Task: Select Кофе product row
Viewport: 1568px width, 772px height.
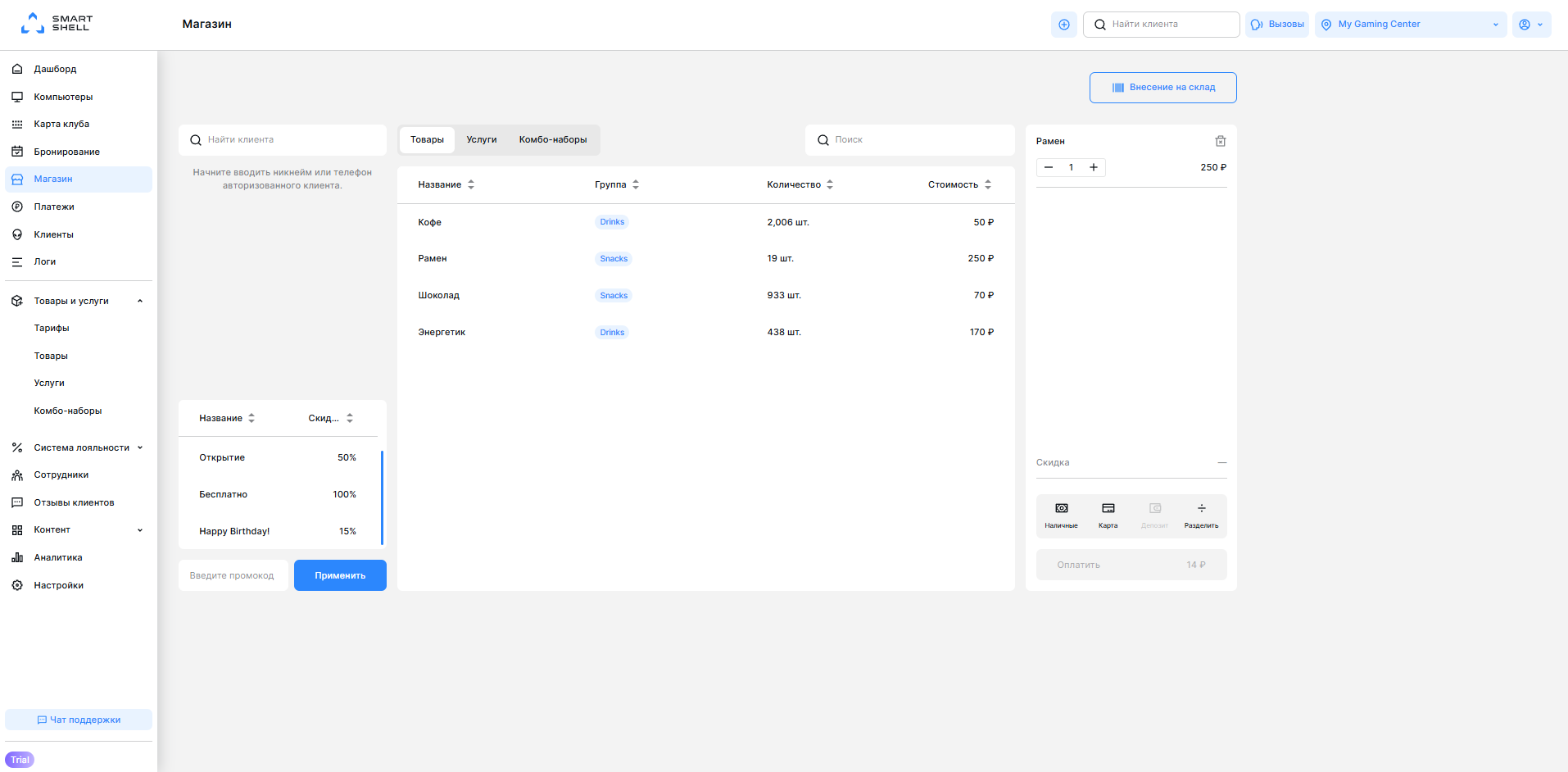Action: (706, 222)
